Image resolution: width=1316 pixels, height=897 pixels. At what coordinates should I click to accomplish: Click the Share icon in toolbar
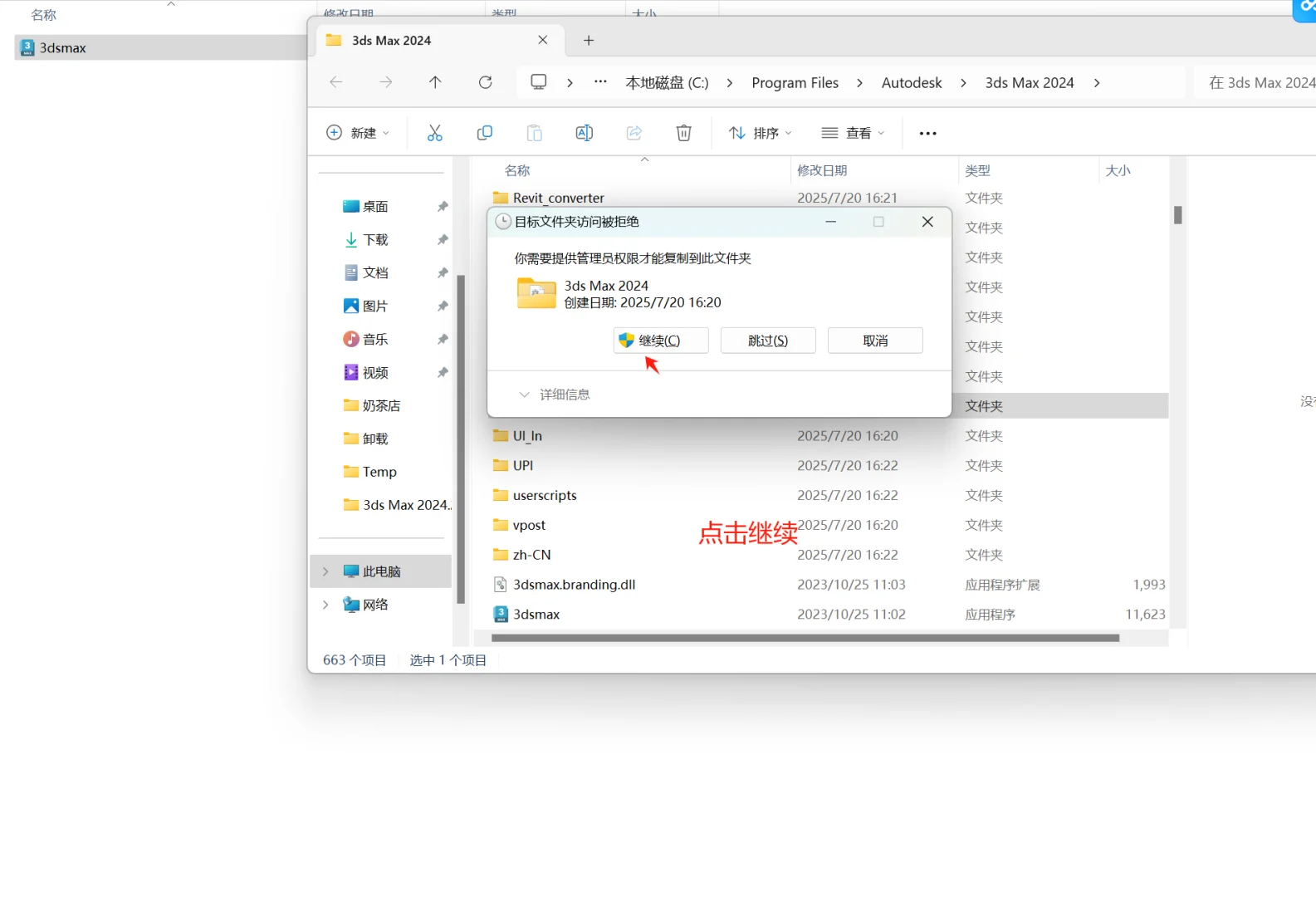click(634, 133)
